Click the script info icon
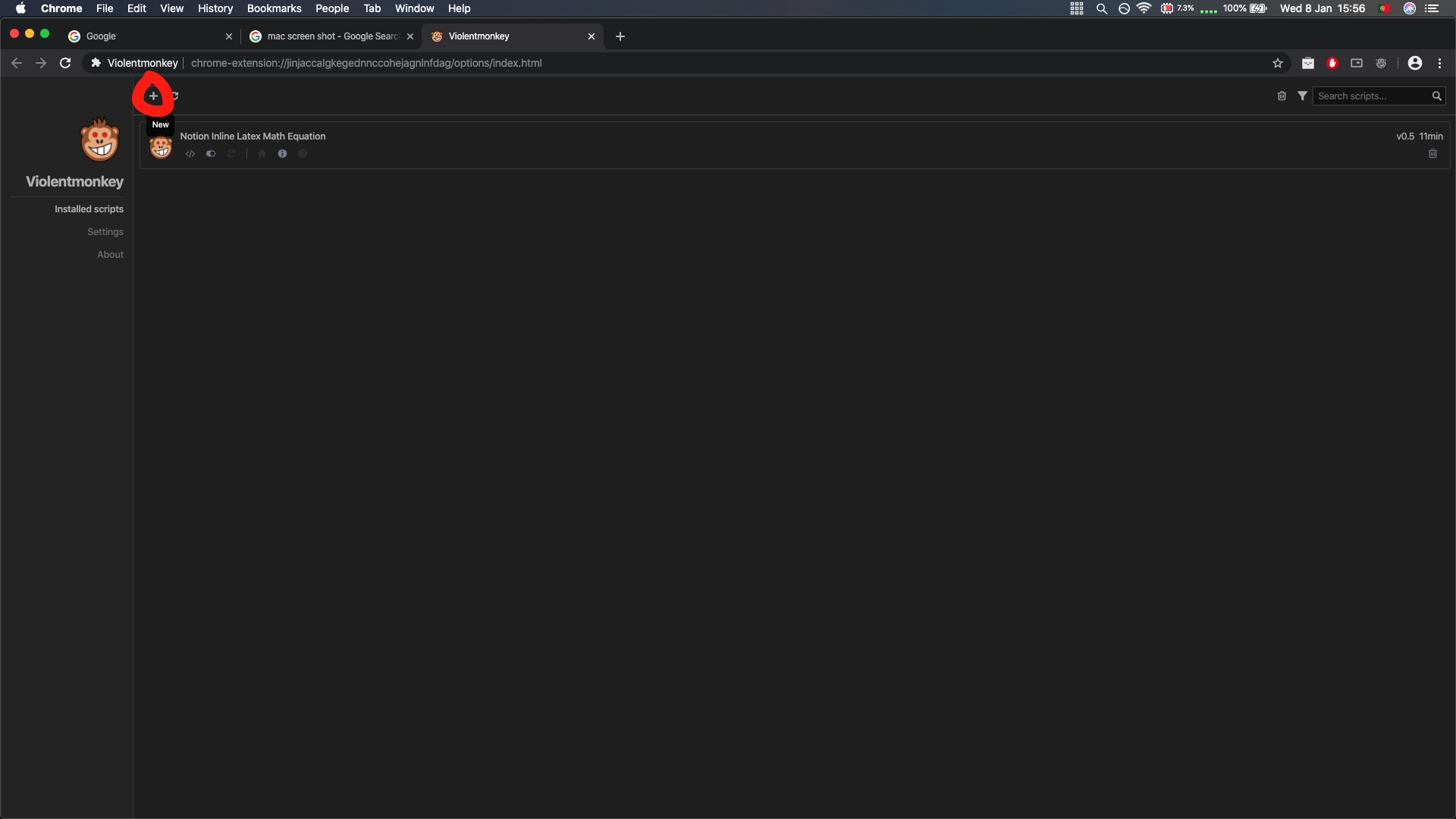Image resolution: width=1456 pixels, height=819 pixels. point(282,153)
